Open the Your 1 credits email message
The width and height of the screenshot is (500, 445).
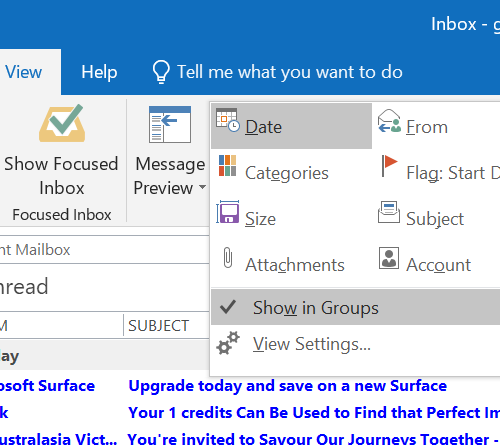314,413
